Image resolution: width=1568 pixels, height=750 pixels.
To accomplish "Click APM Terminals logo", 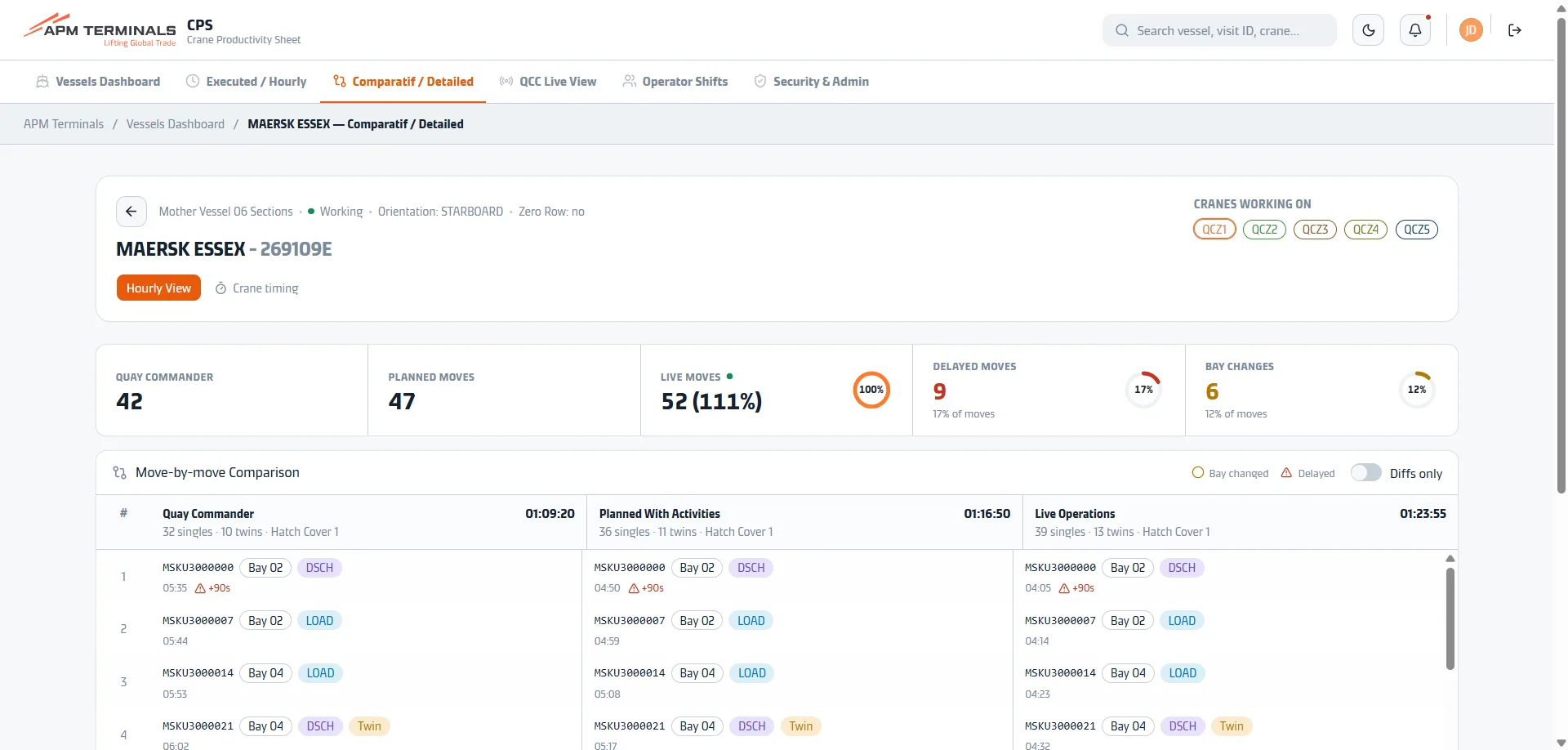I will 100,30.
